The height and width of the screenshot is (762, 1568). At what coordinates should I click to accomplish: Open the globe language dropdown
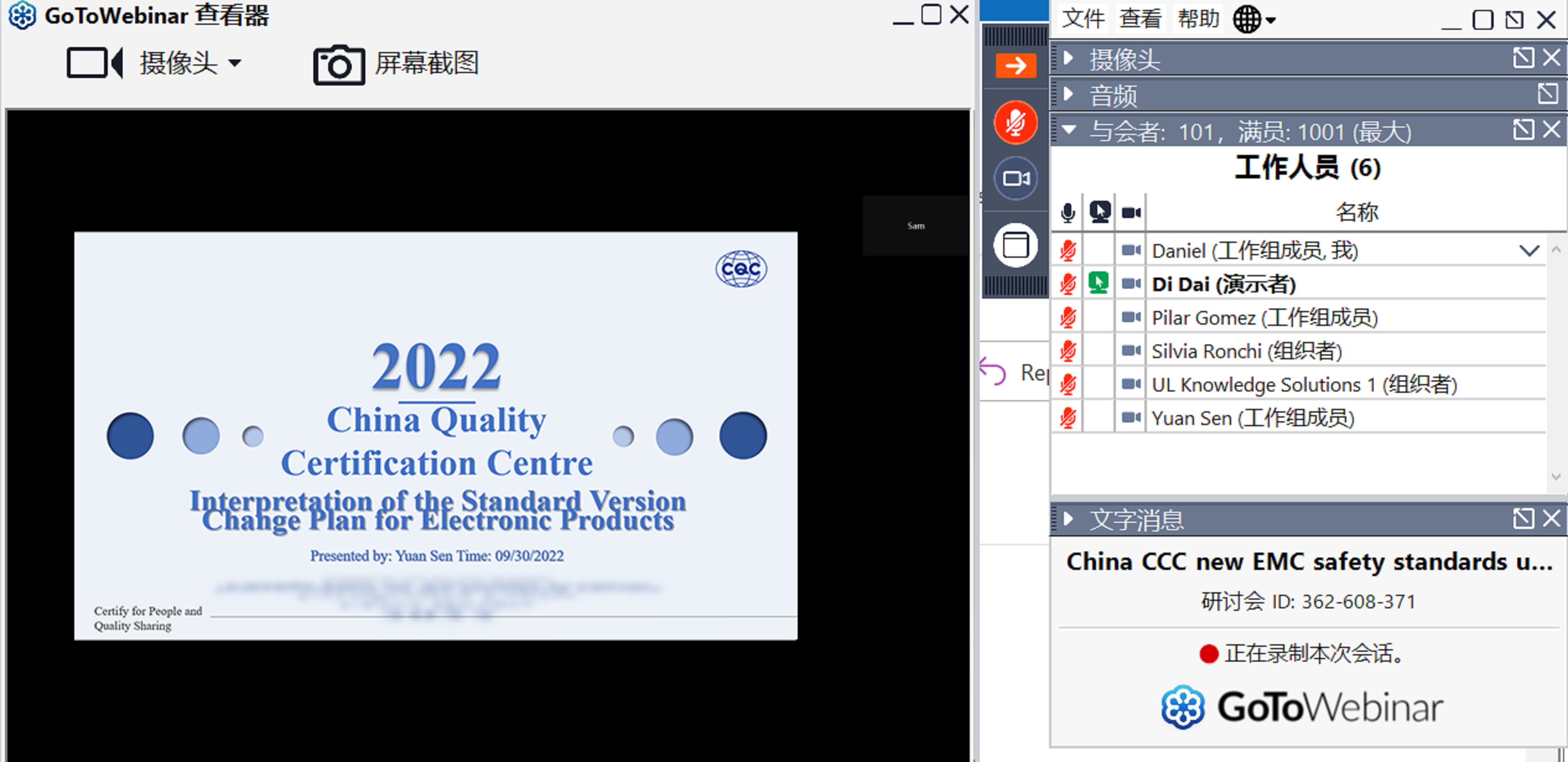(1254, 19)
